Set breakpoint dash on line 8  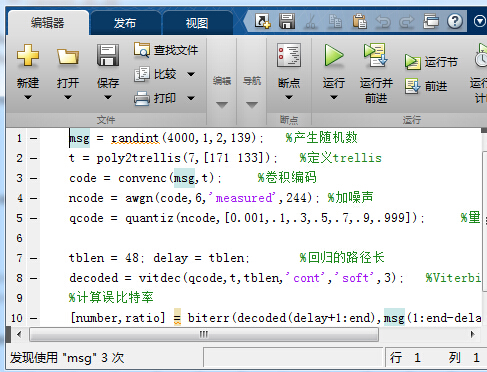[x=33, y=278]
